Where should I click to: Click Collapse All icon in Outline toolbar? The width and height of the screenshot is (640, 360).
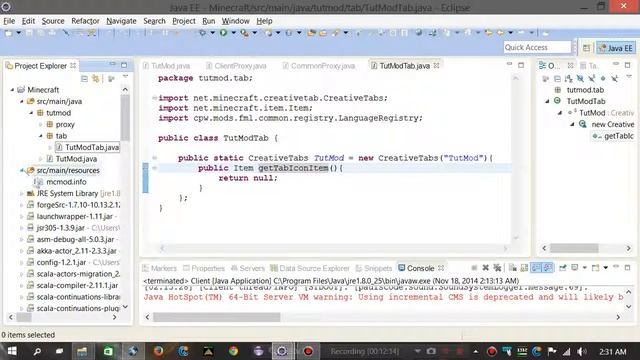(x=557, y=78)
